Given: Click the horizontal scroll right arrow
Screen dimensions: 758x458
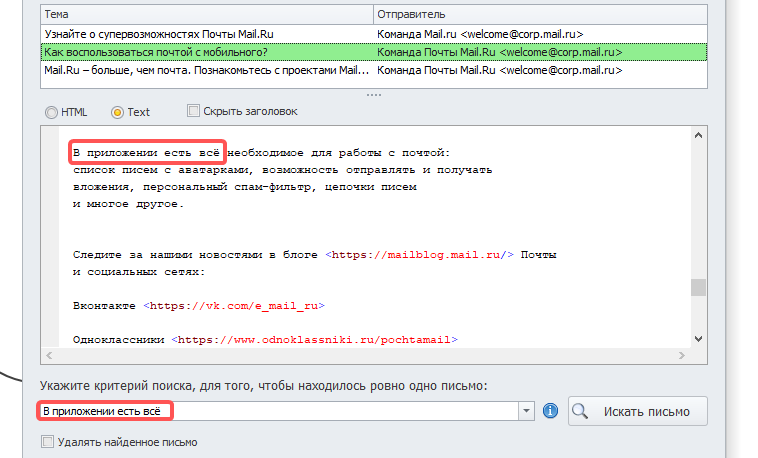Looking at the screenshot, I should (682, 355).
